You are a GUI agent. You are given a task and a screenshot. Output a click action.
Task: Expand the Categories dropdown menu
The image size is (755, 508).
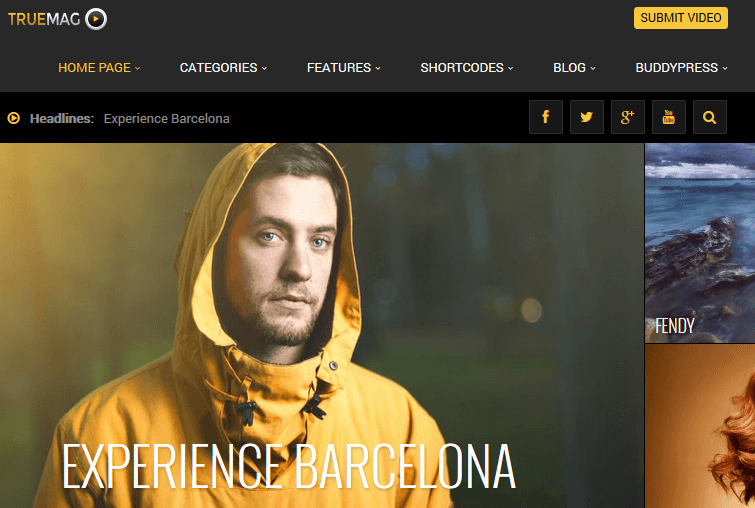[x=223, y=68]
